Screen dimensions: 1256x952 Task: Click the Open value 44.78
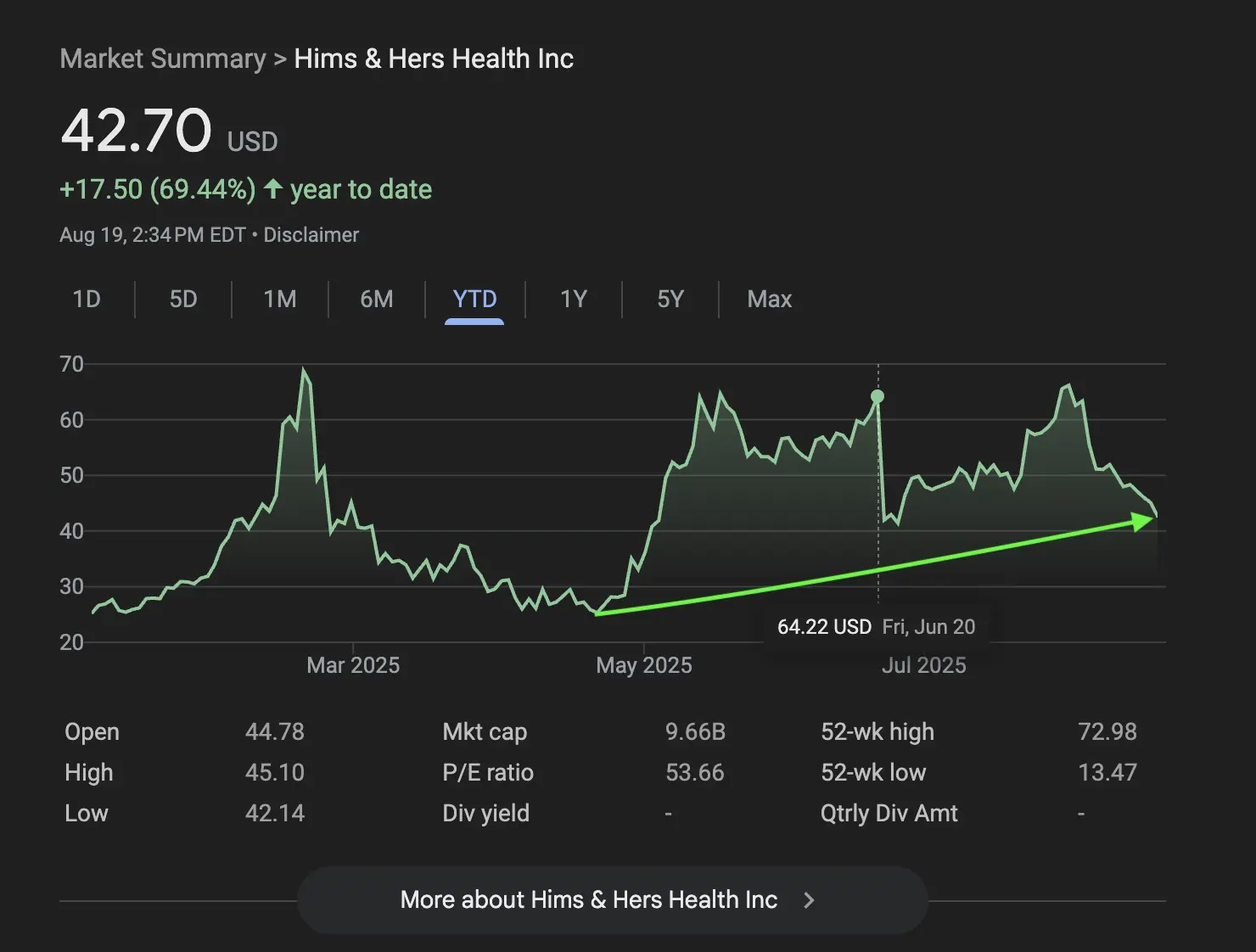click(274, 731)
